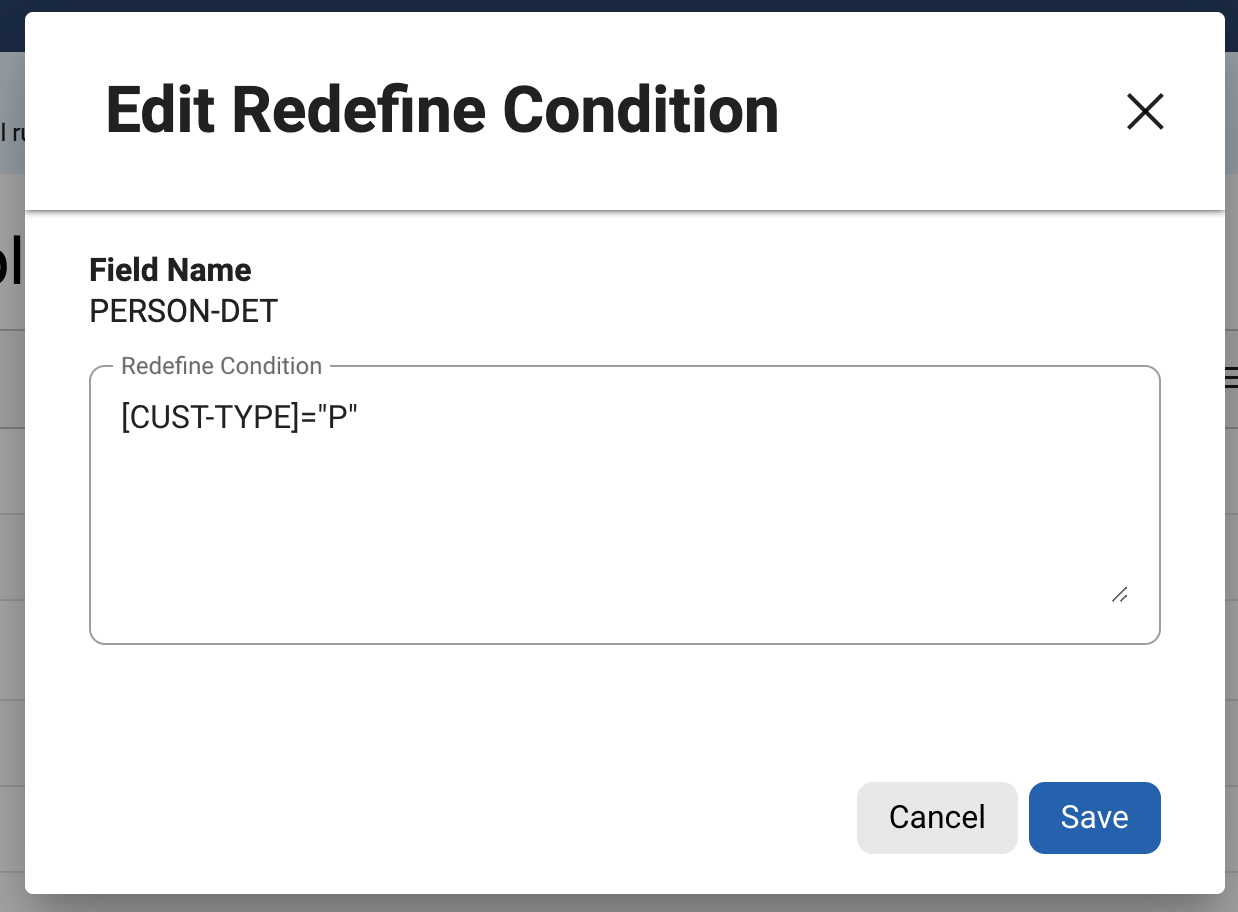
Task: Save the redefine condition
Action: (1094, 817)
